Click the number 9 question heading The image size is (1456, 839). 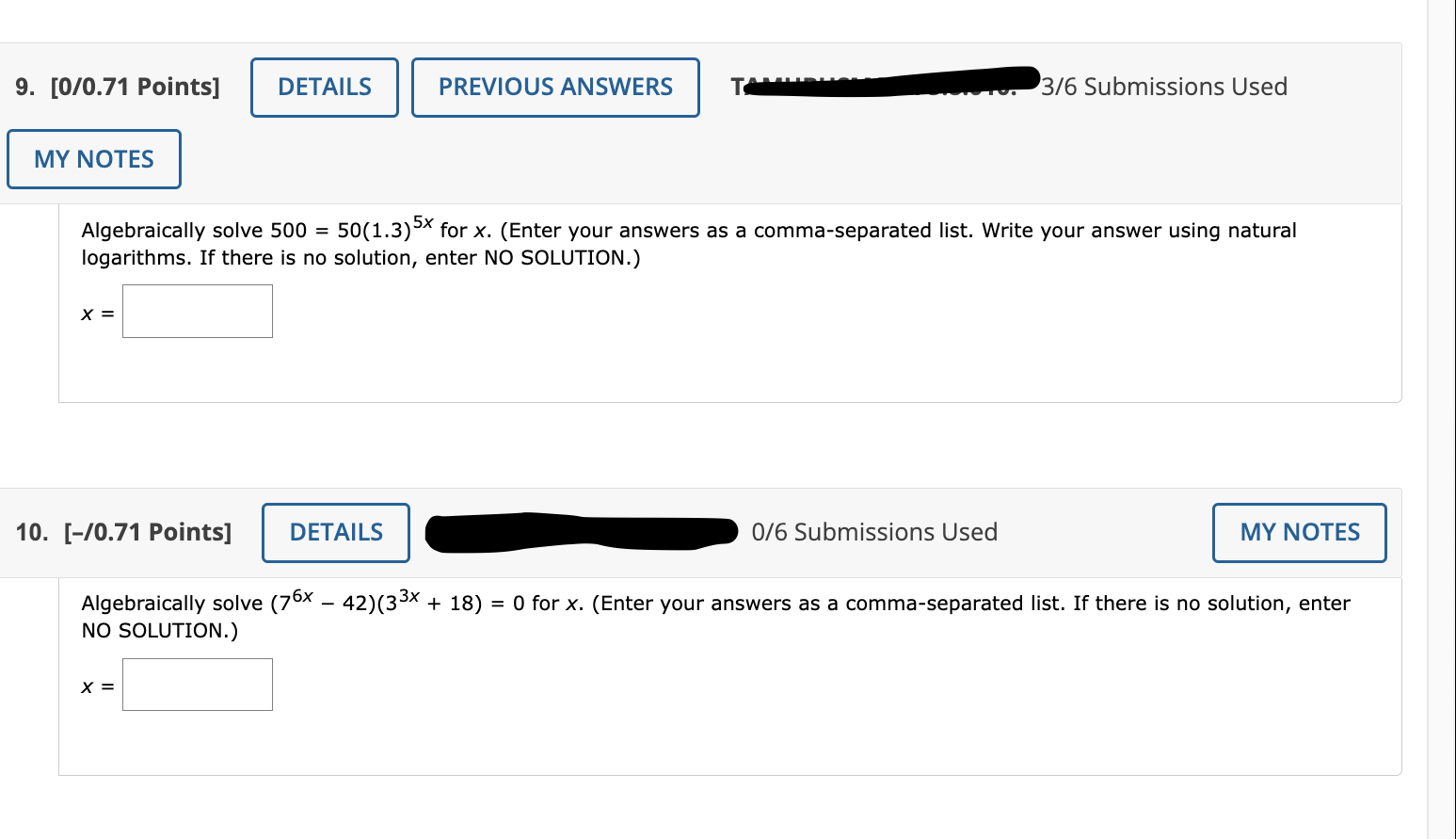[21, 87]
